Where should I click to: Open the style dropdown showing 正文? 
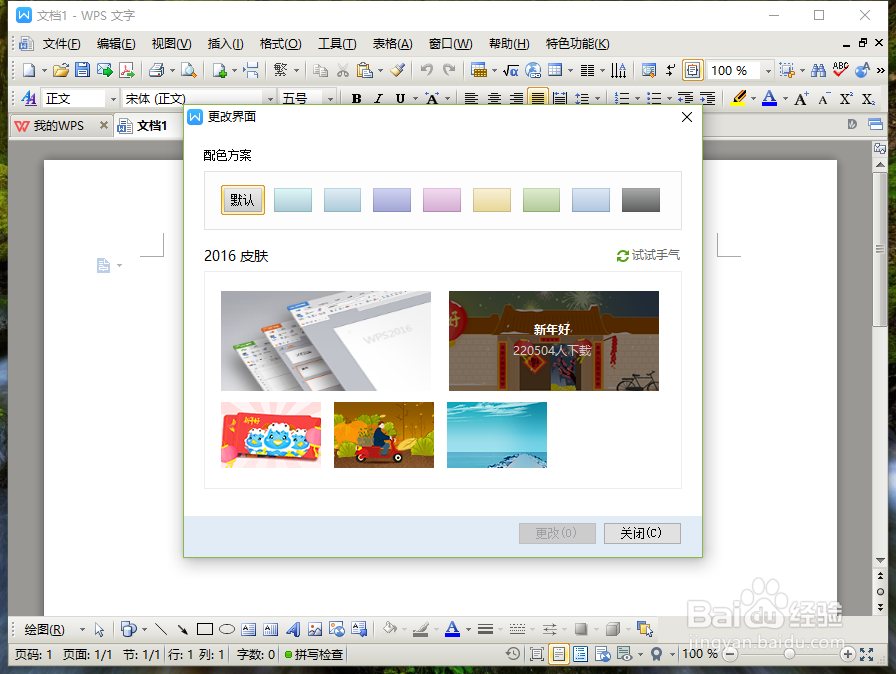tap(113, 99)
